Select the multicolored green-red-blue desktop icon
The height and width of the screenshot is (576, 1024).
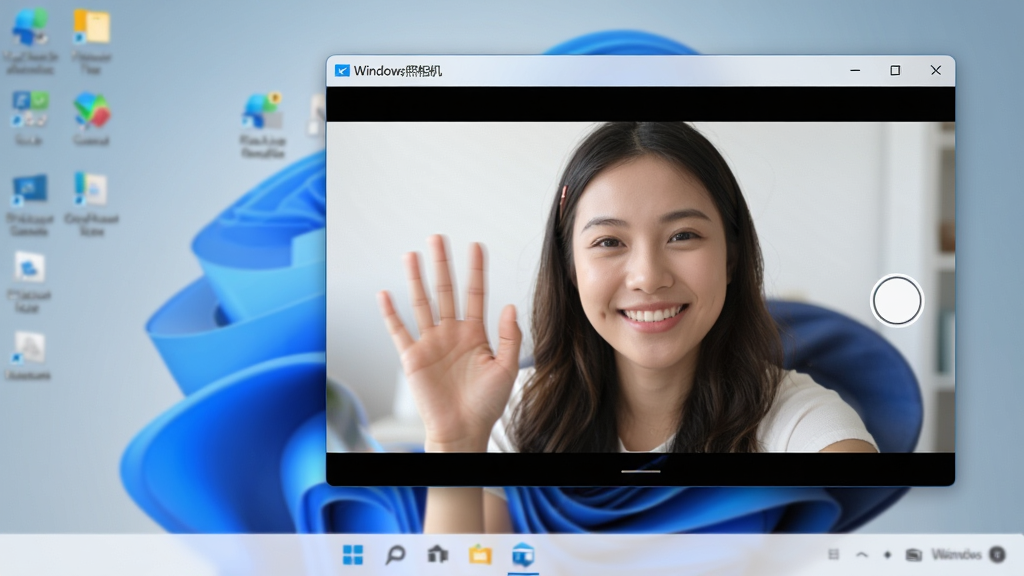point(91,110)
